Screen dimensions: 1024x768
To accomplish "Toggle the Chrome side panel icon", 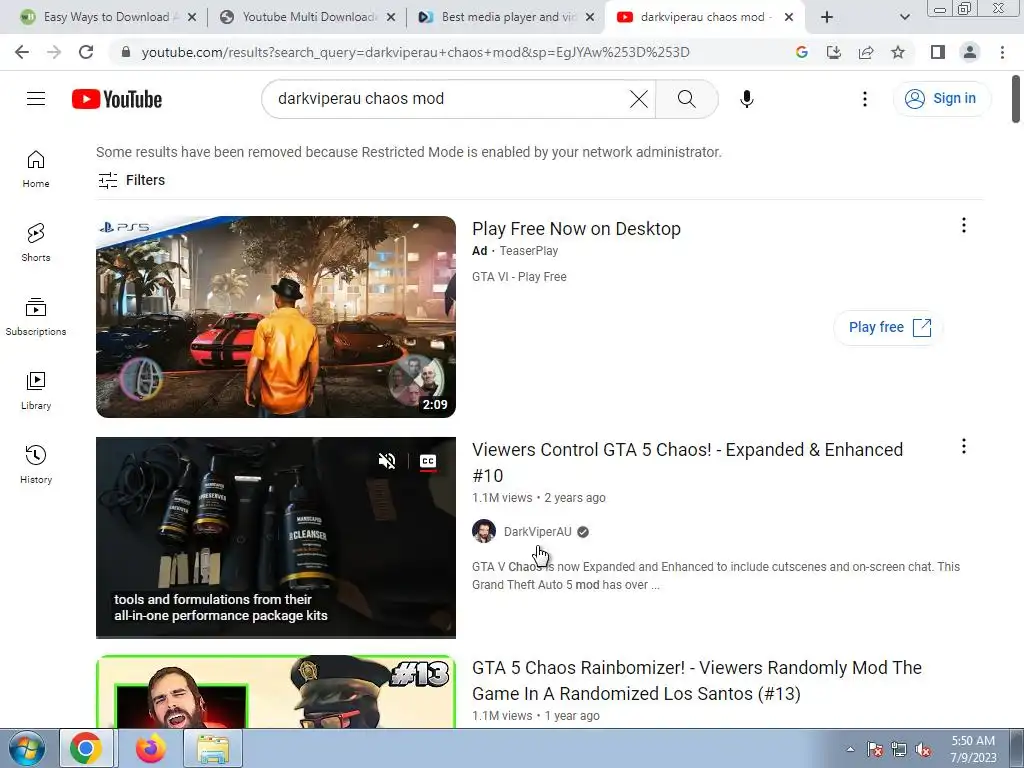I will [x=938, y=52].
